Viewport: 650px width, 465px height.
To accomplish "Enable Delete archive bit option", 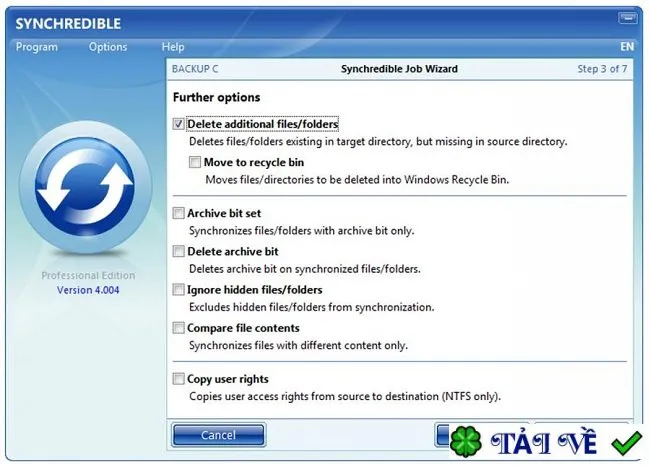I will click(178, 251).
